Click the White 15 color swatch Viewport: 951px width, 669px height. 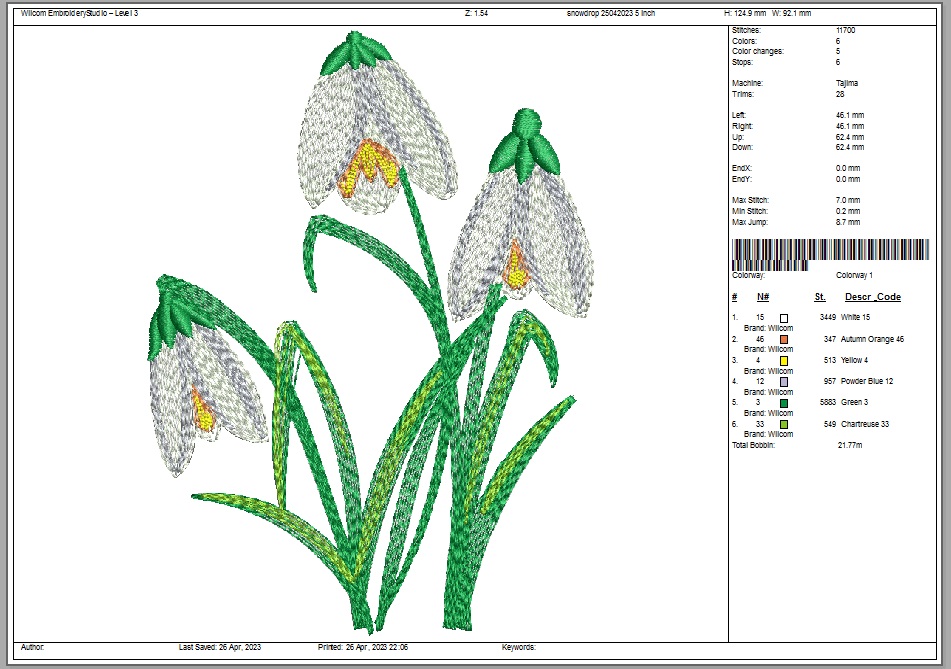[784, 317]
